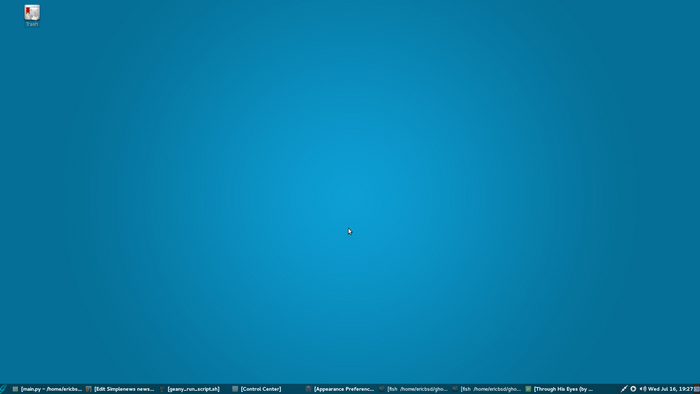Image resolution: width=700 pixels, height=394 pixels.
Task: Restore the Through His Eyes window
Action: 559,389
